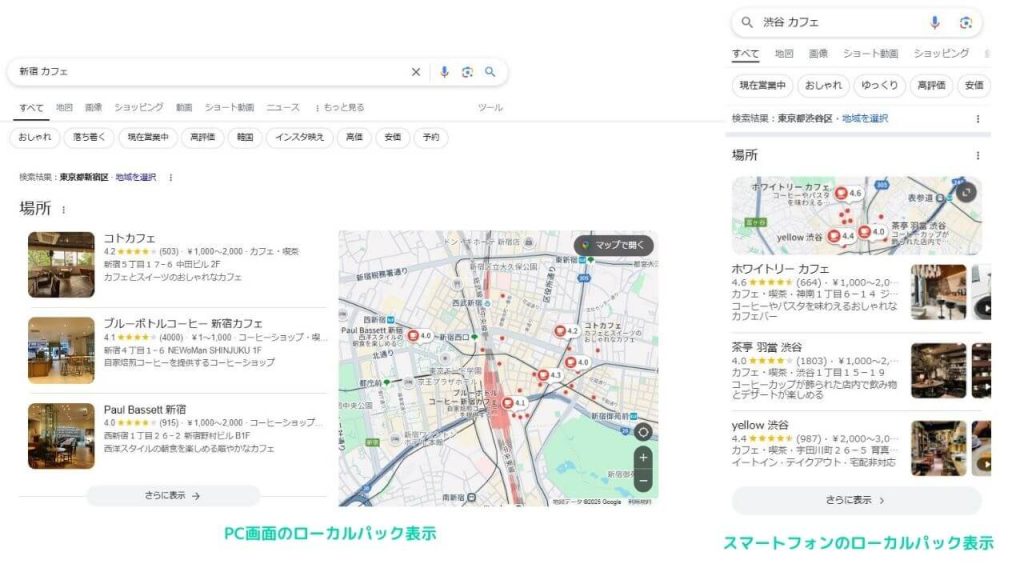The image size is (1024, 576).
Task: Click microphone icon in 渋谷 カフェ search bar
Action: click(x=935, y=22)
